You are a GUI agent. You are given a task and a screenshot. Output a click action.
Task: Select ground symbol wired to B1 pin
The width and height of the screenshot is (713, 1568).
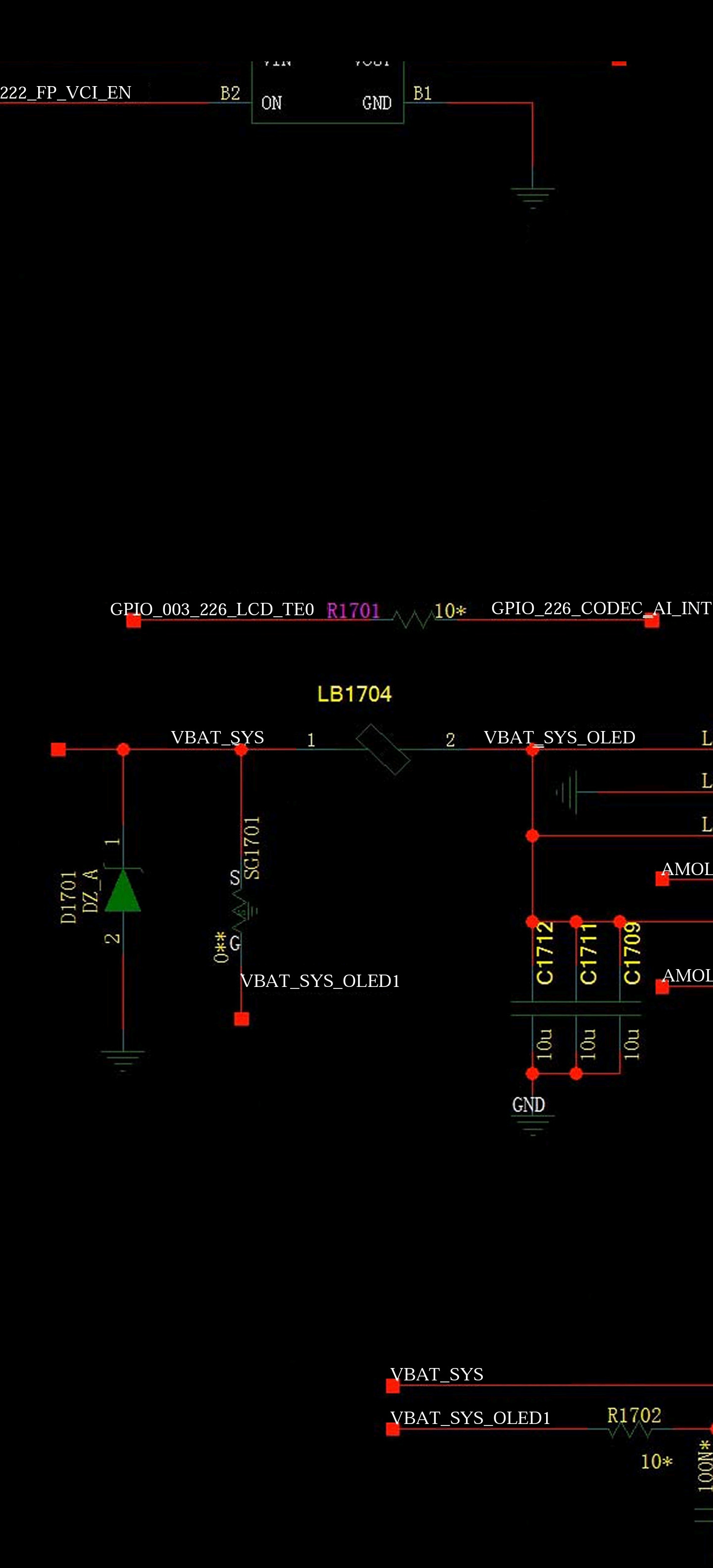533,198
